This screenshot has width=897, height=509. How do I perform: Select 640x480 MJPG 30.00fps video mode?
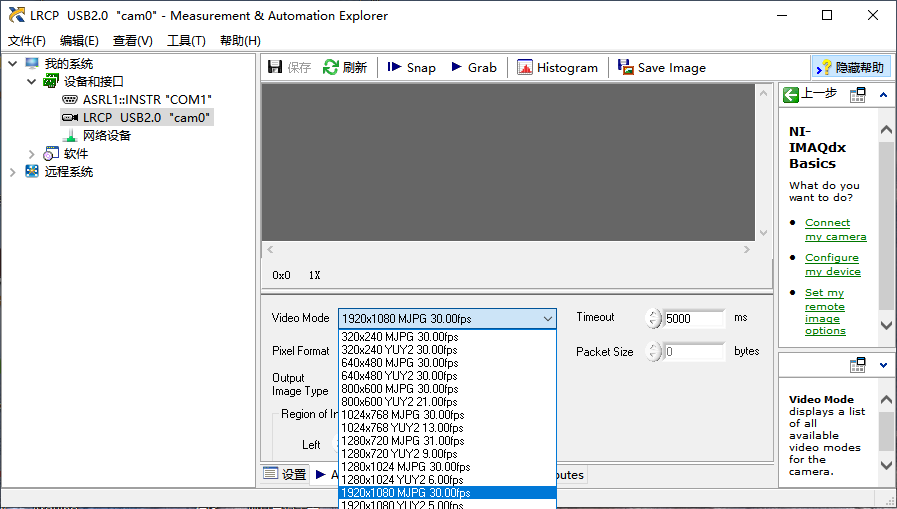(447, 363)
